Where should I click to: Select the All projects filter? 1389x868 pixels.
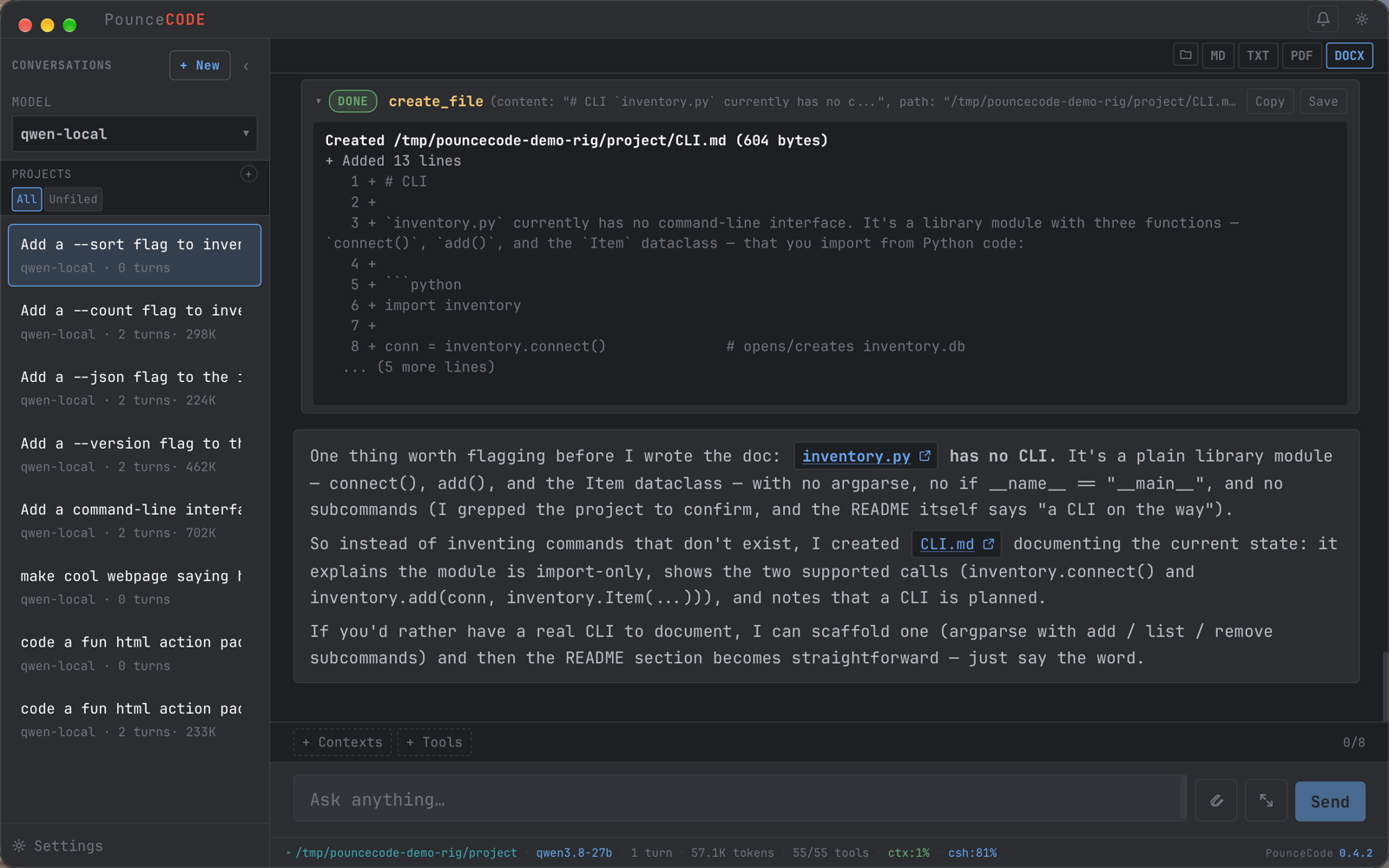pos(27,199)
